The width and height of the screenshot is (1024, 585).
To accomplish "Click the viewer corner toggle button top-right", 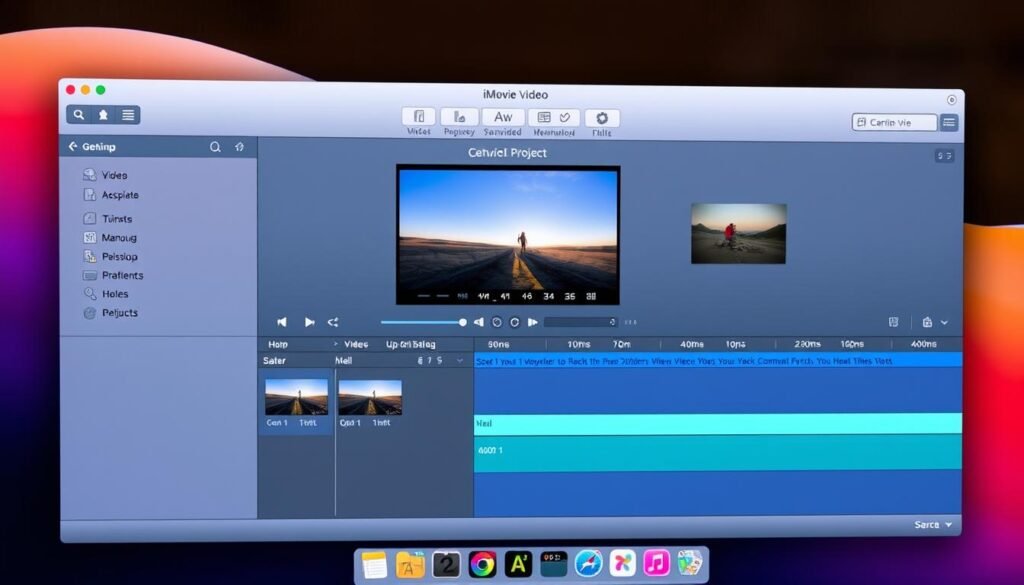I will (x=944, y=155).
